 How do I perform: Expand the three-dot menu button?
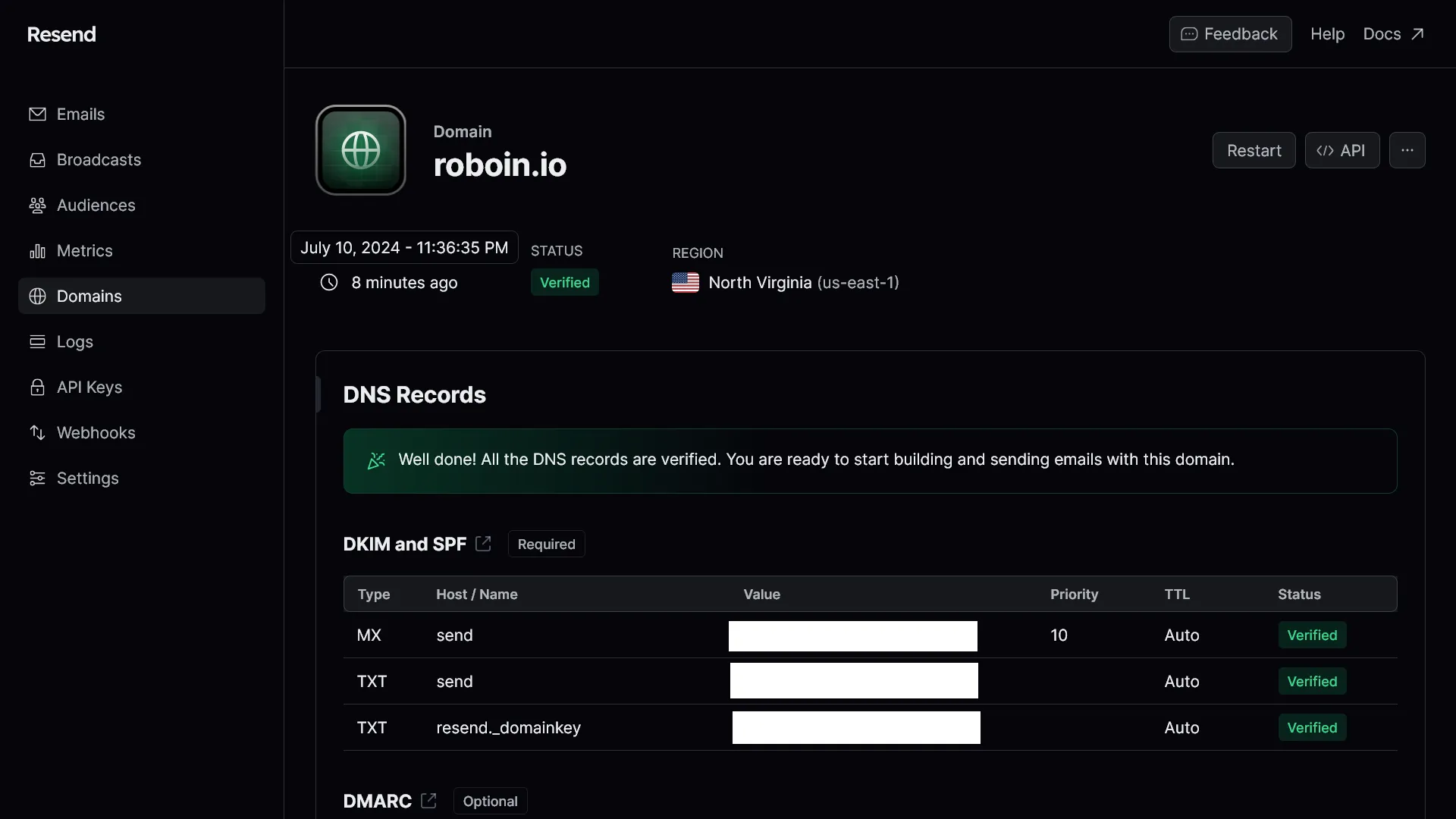1407,149
